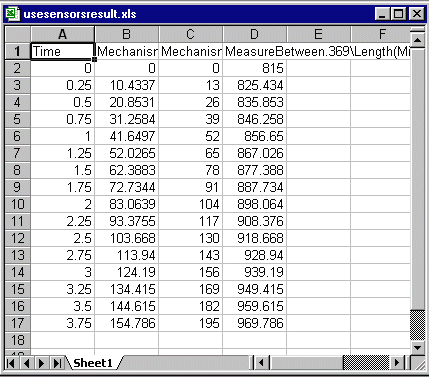Viewport: 429px width, 377px height.
Task: Click the cell showing 10.4337
Action: pos(127,85)
